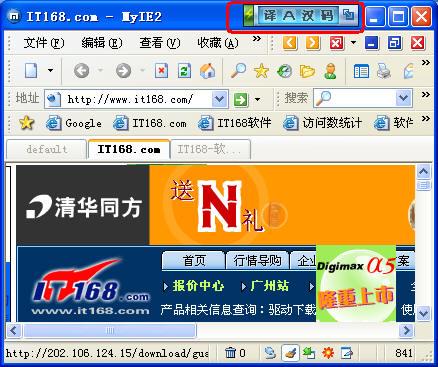Image resolution: width=438 pixels, height=367 pixels.
Task: Click the orange gear icon in status bar
Action: pyautogui.click(x=328, y=353)
